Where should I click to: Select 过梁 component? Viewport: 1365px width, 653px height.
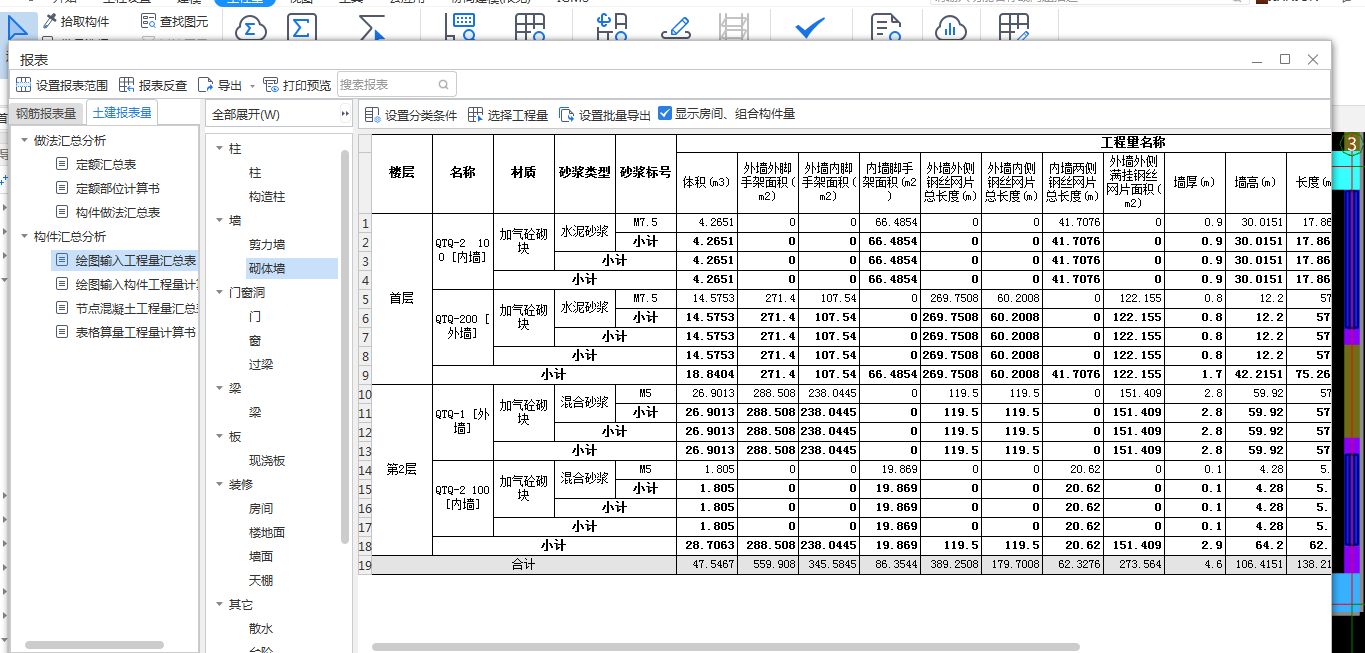point(261,364)
